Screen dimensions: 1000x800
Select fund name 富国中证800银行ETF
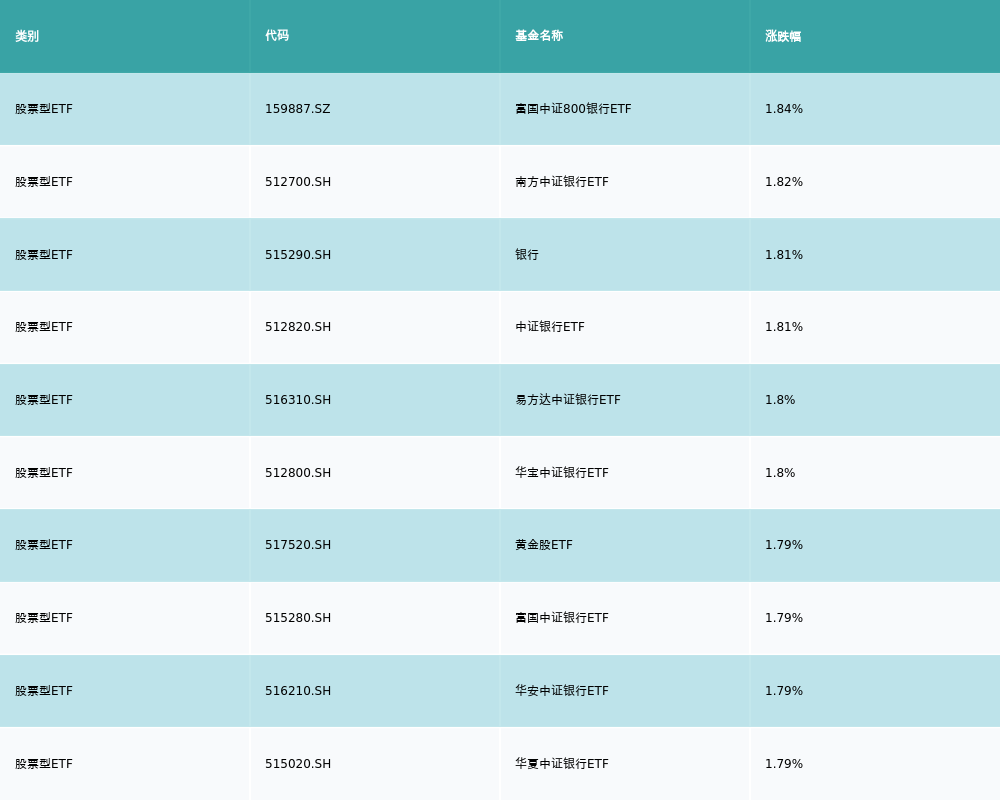pos(573,109)
